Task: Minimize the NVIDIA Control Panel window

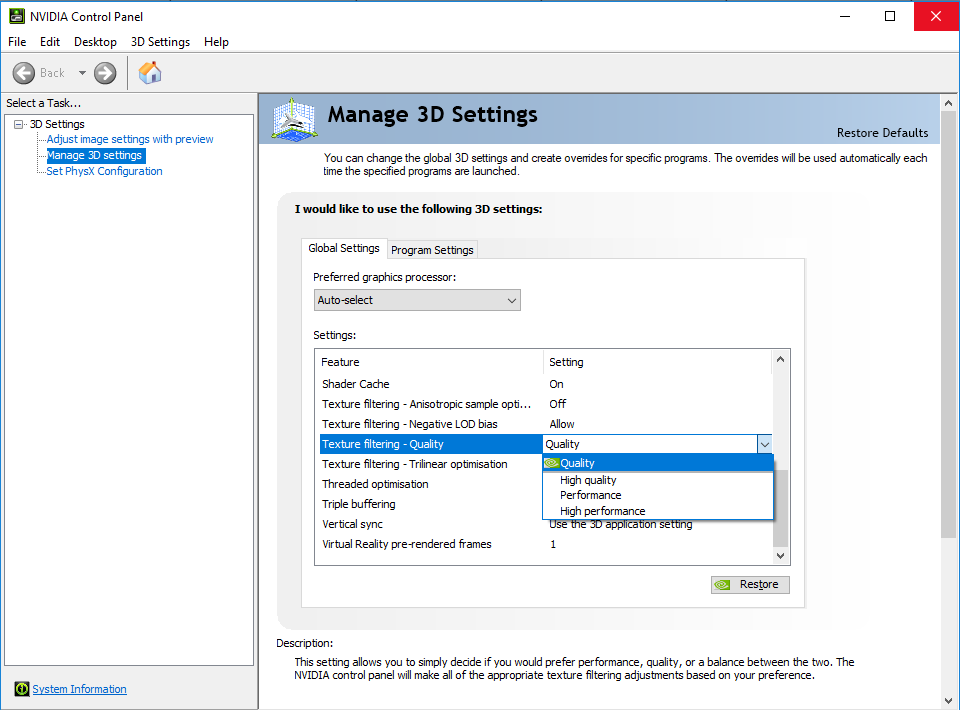Action: [x=845, y=17]
